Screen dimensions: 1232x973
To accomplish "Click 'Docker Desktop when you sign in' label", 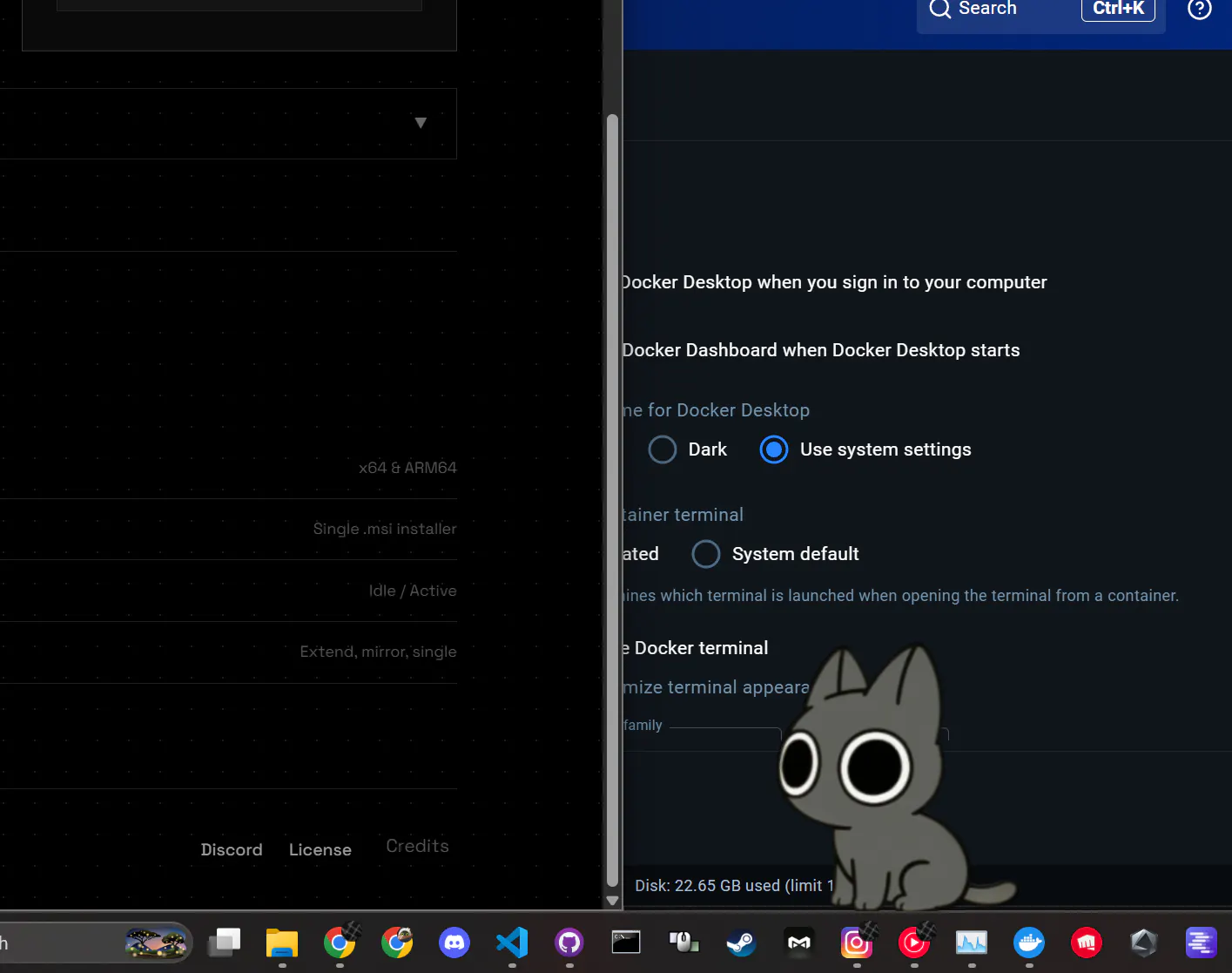I will click(x=834, y=282).
